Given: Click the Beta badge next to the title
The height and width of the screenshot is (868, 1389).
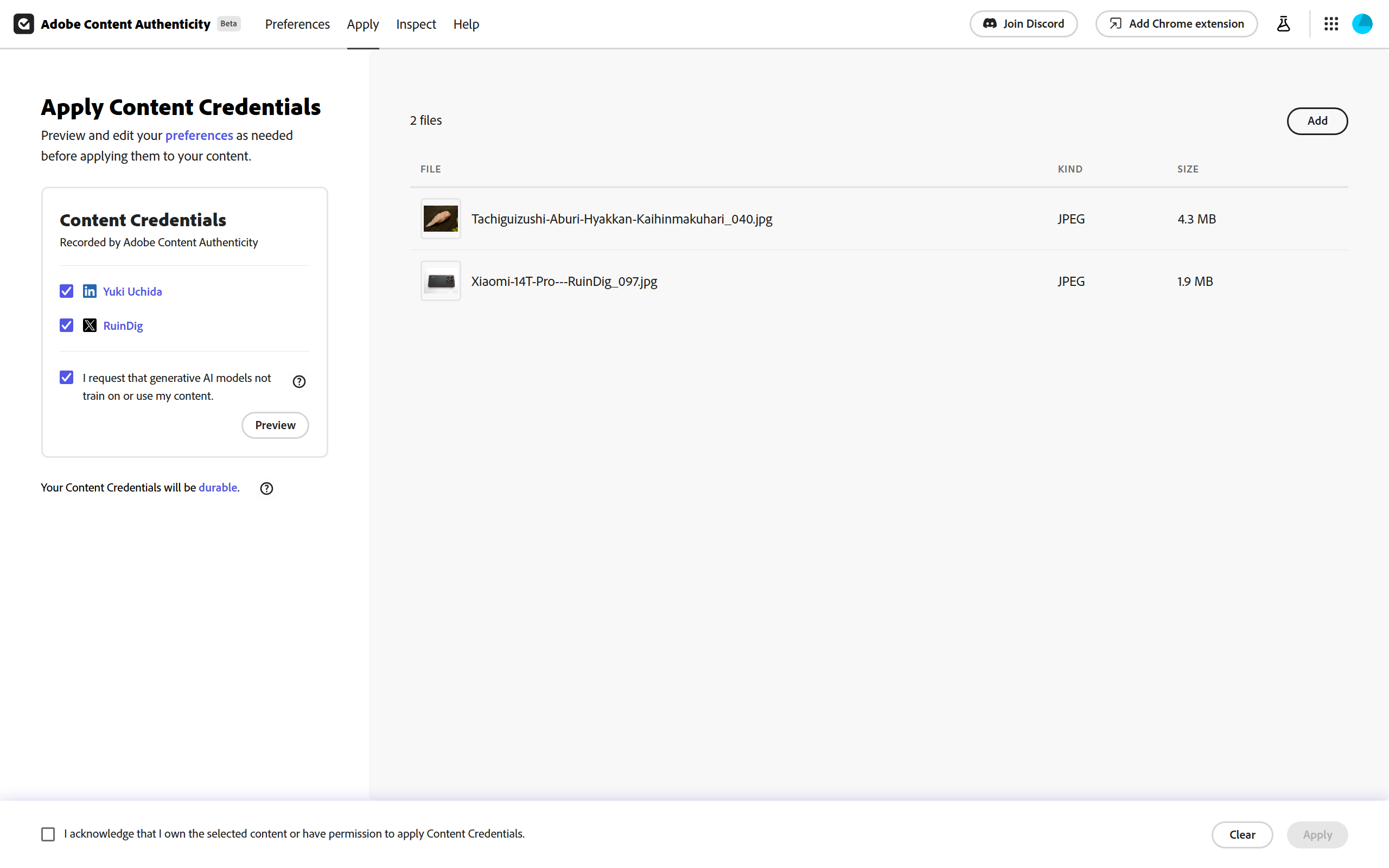Looking at the screenshot, I should (228, 23).
